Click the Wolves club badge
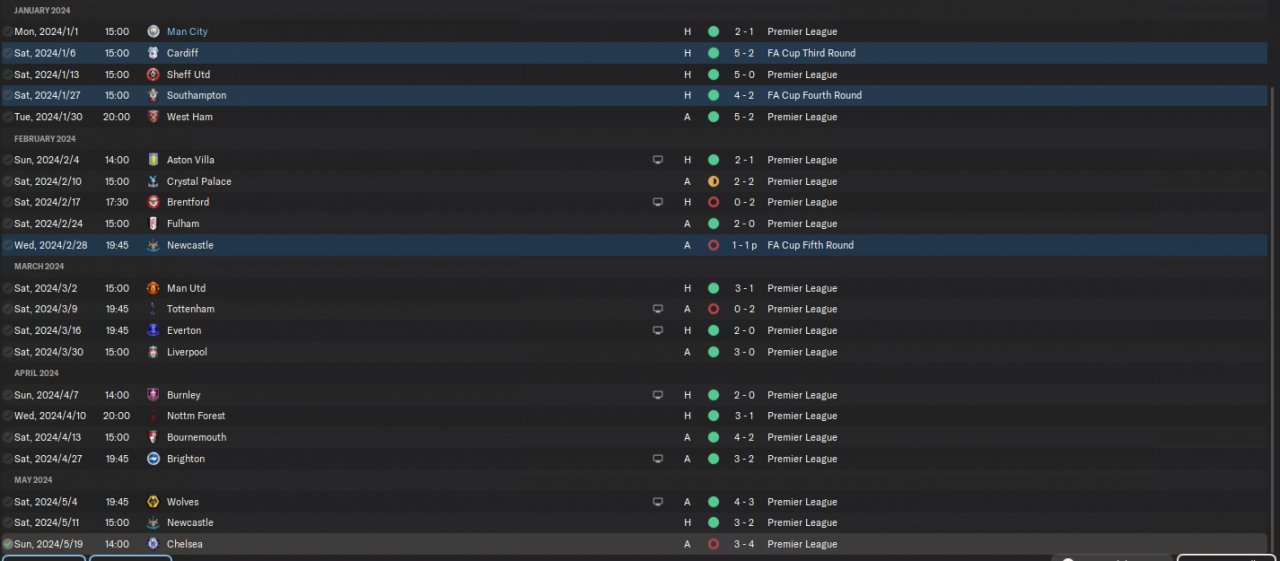 (153, 502)
